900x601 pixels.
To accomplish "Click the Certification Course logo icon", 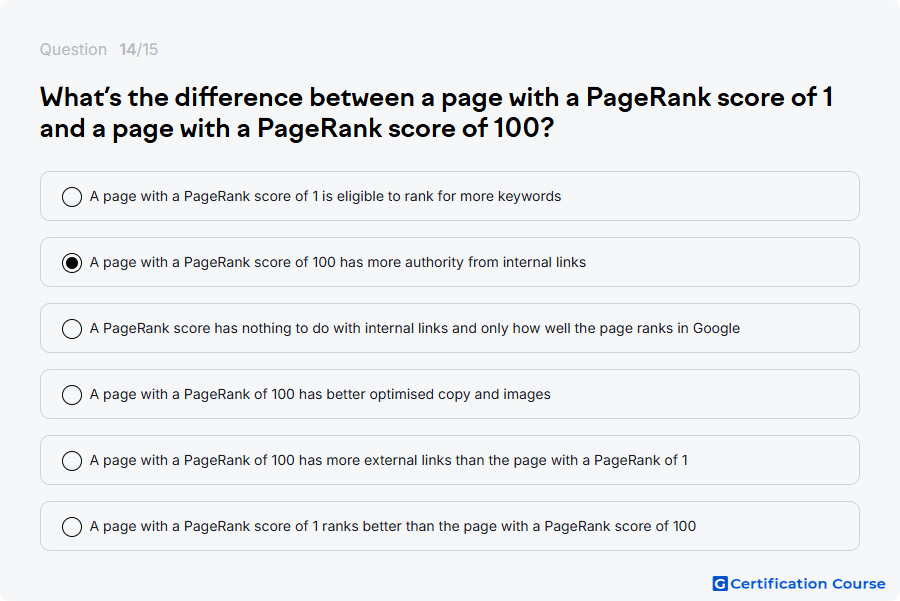I will click(x=720, y=584).
